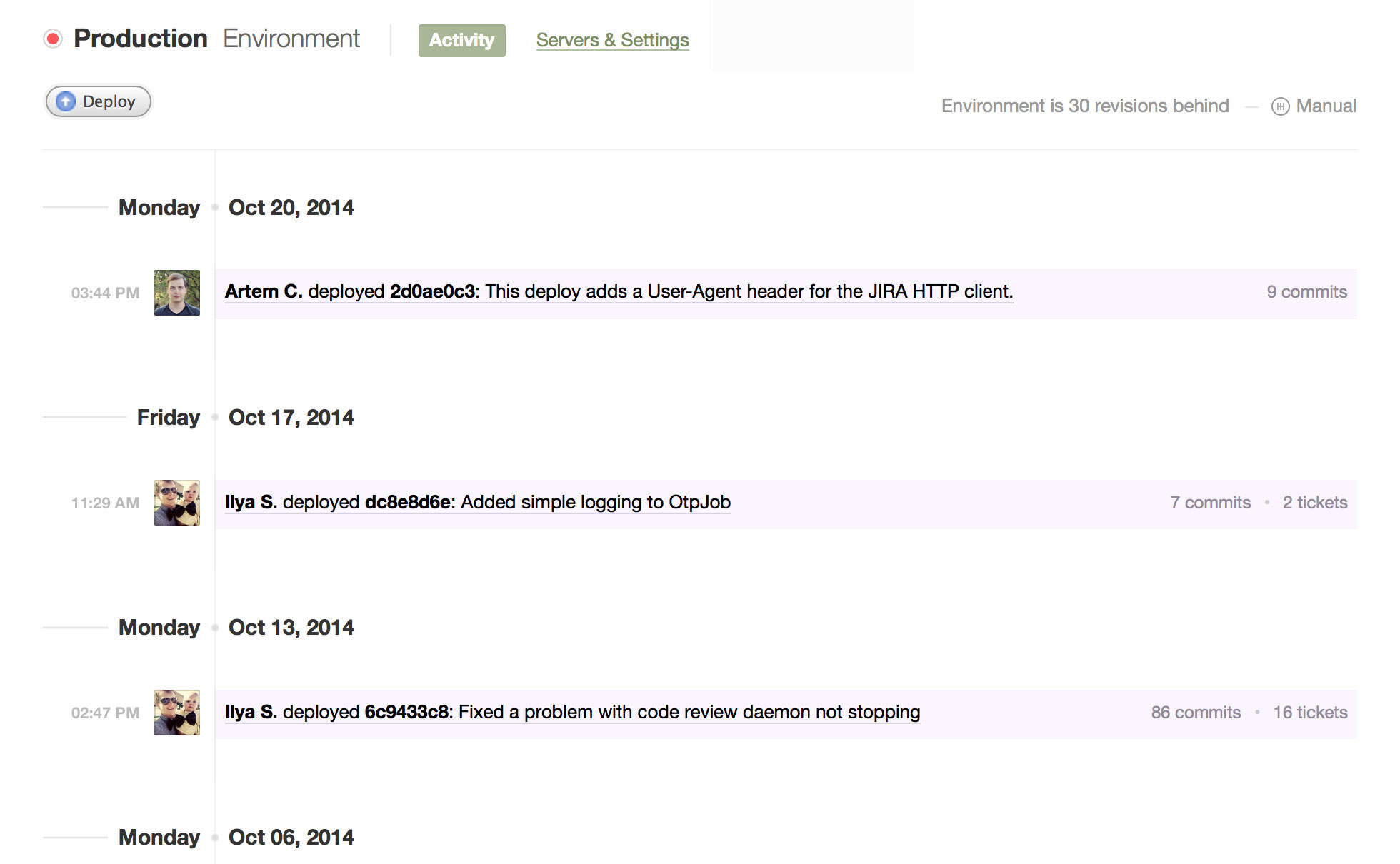This screenshot has height=864, width=1400.
Task: Select the Oct 20, 2014 date heading
Action: pyautogui.click(x=291, y=208)
